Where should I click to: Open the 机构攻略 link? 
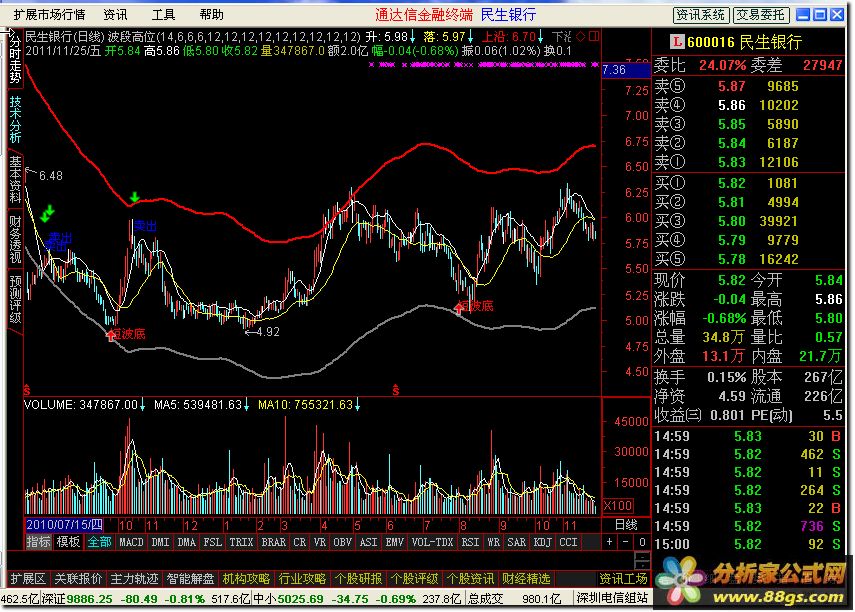point(246,579)
